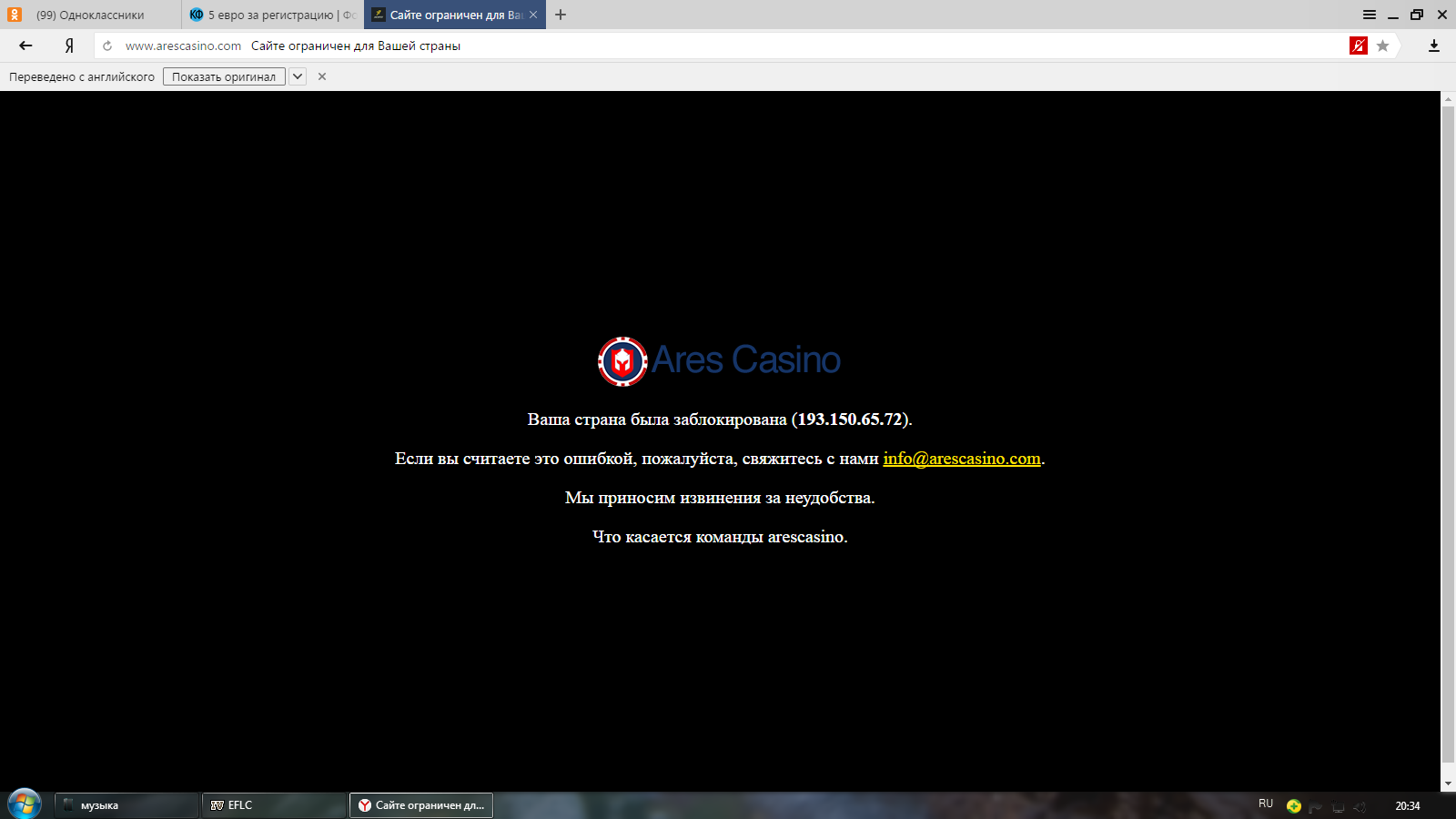The width and height of the screenshot is (1456, 819).
Task: Reload the arescasino.com page
Action: tap(107, 45)
